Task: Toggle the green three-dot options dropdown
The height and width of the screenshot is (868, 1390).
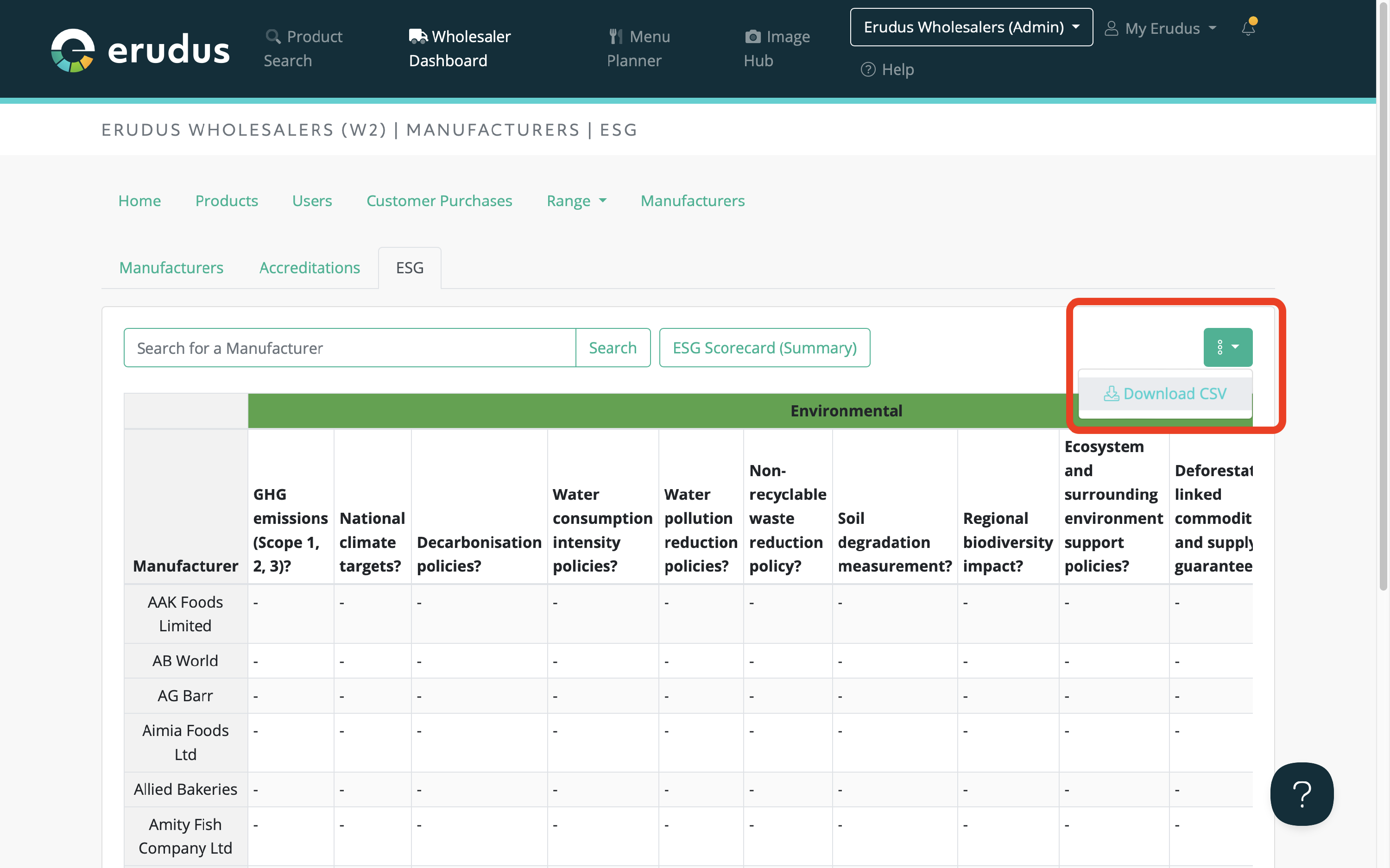Action: 1227,347
